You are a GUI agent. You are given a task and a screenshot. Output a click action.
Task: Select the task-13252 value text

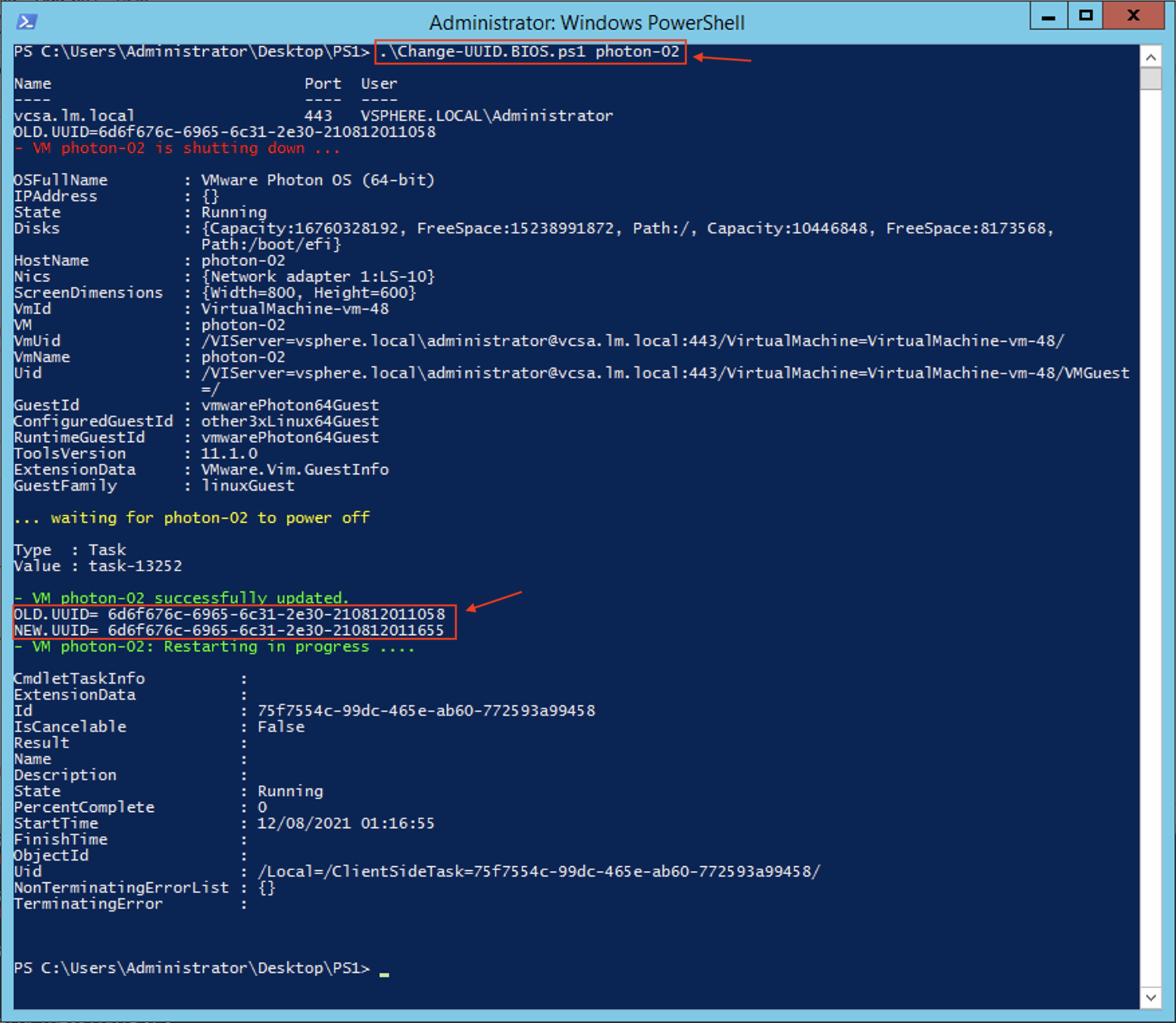click(x=134, y=566)
